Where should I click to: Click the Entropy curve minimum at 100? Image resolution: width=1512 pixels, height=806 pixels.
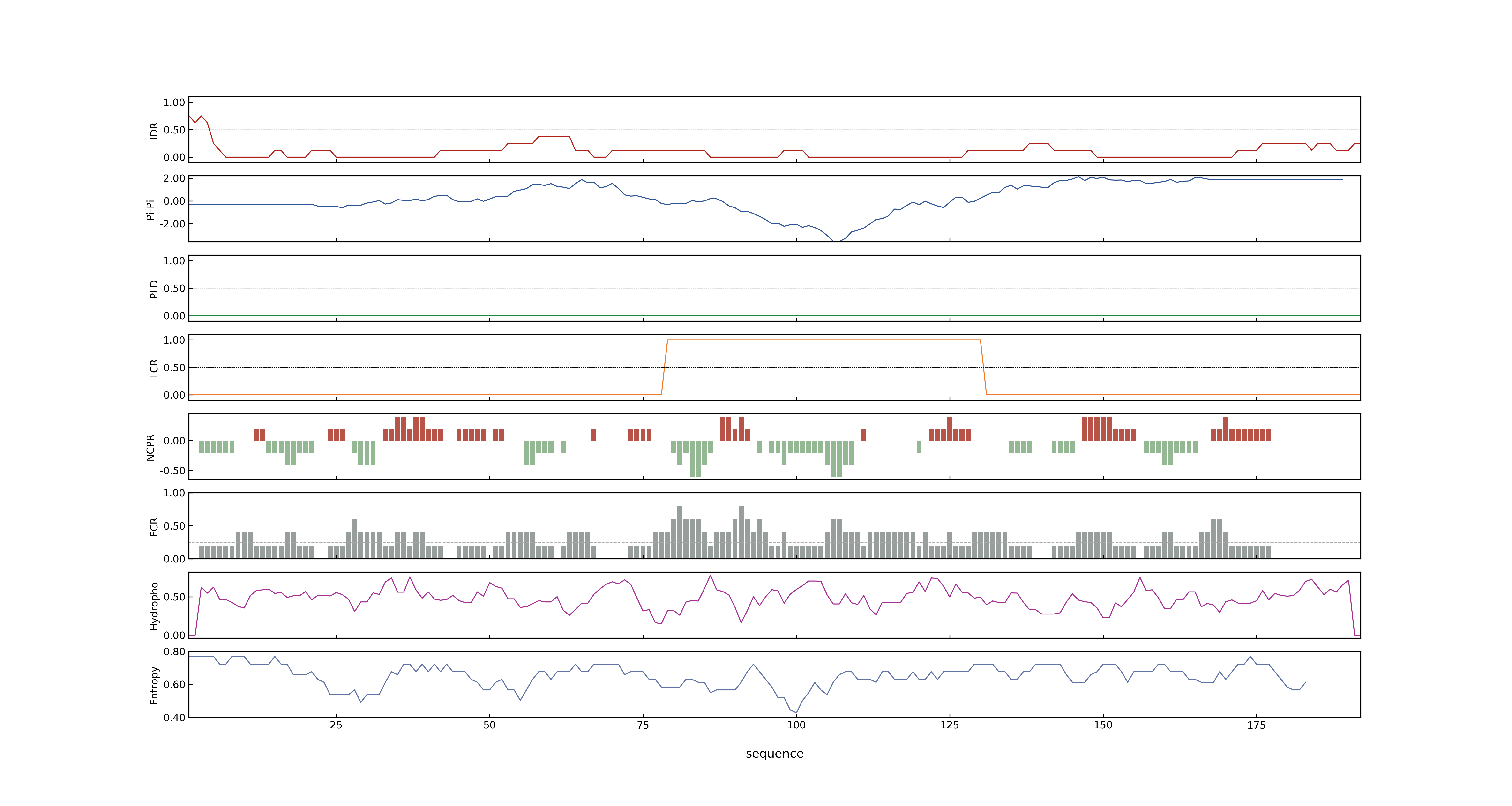(x=796, y=713)
